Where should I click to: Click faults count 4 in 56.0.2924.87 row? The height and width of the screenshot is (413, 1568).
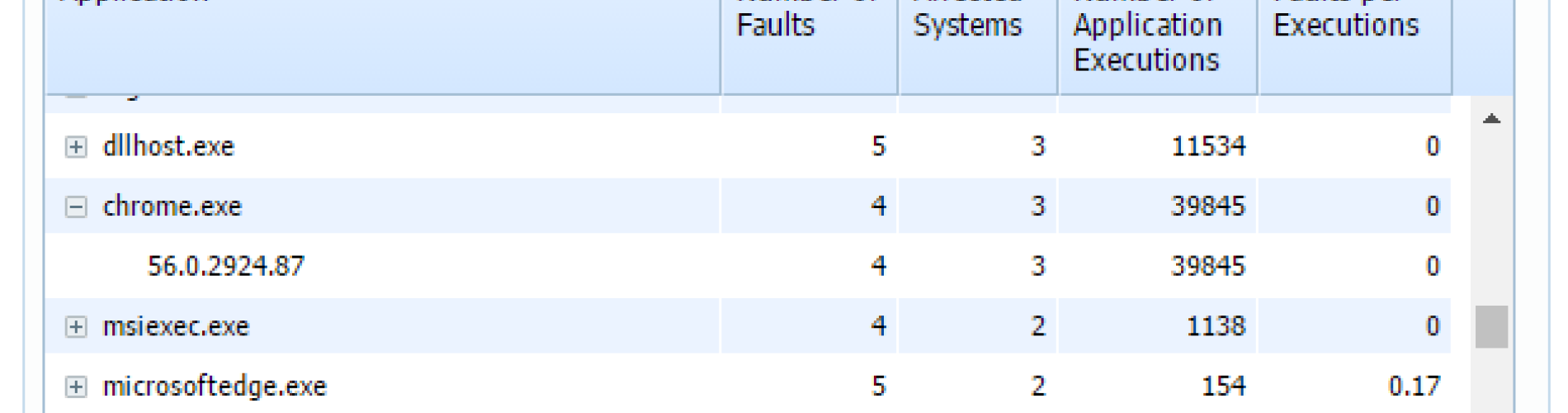pos(879,266)
